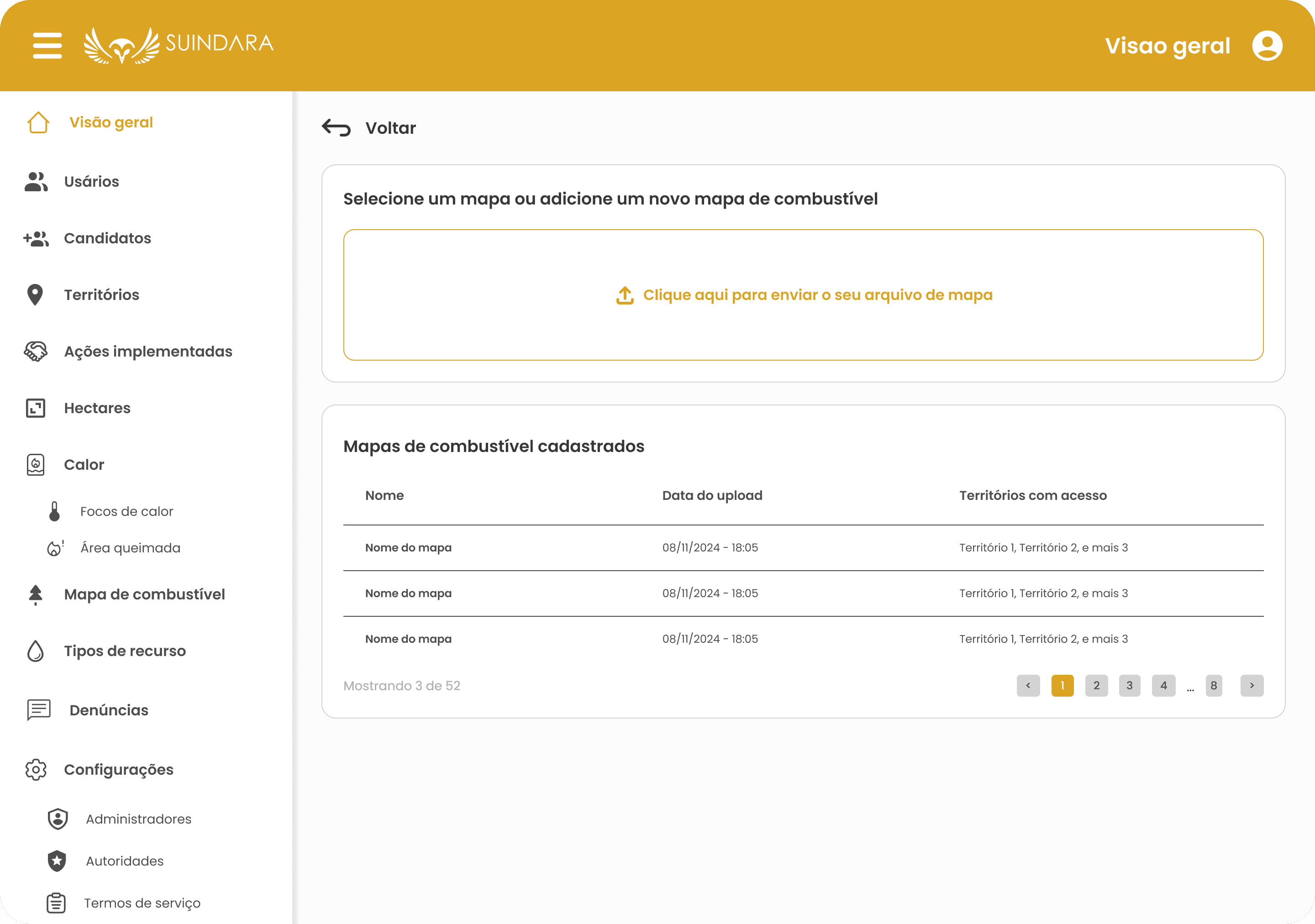Click the Nome column header

point(384,495)
